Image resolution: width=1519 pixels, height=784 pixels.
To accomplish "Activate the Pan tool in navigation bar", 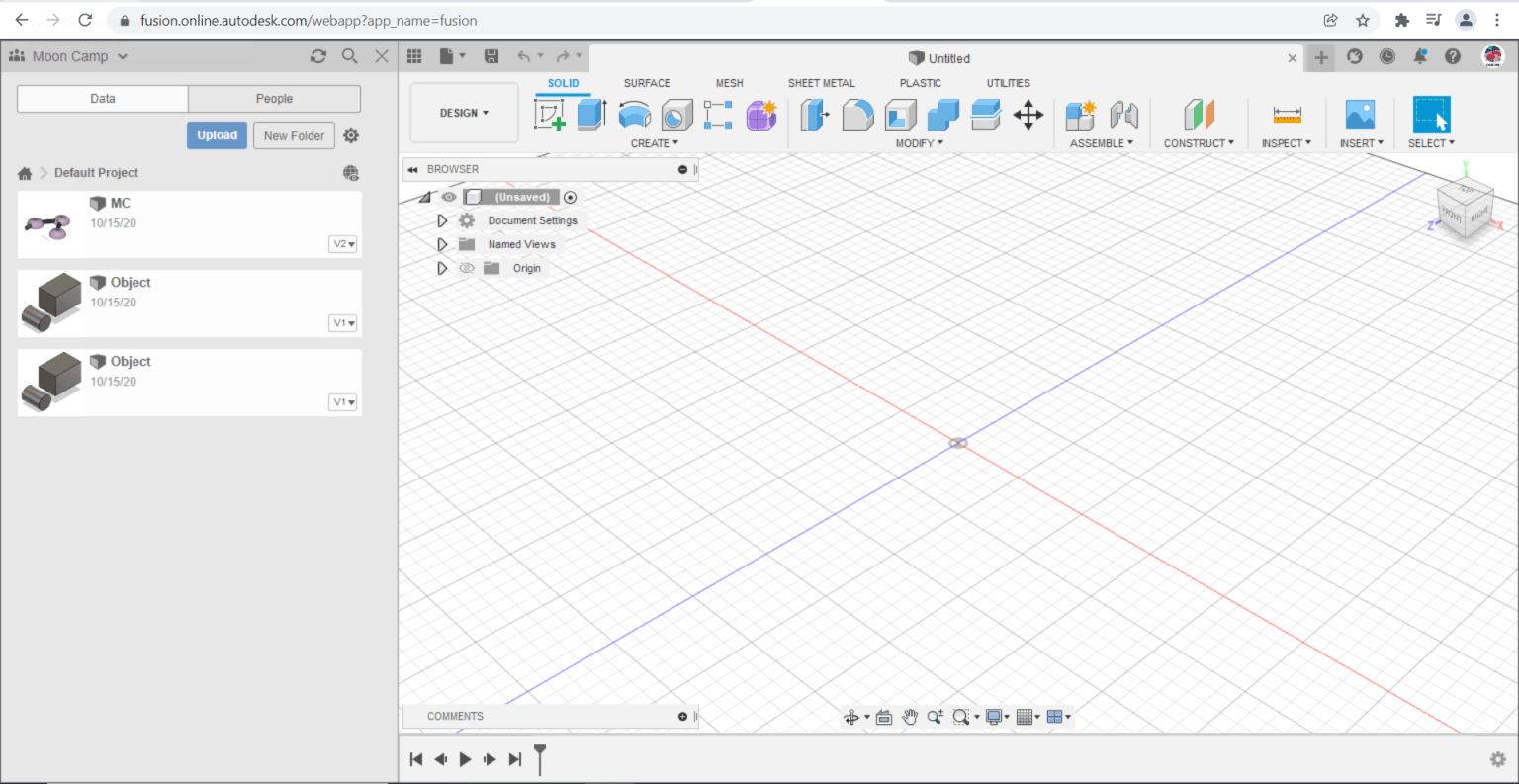I will pyautogui.click(x=910, y=716).
